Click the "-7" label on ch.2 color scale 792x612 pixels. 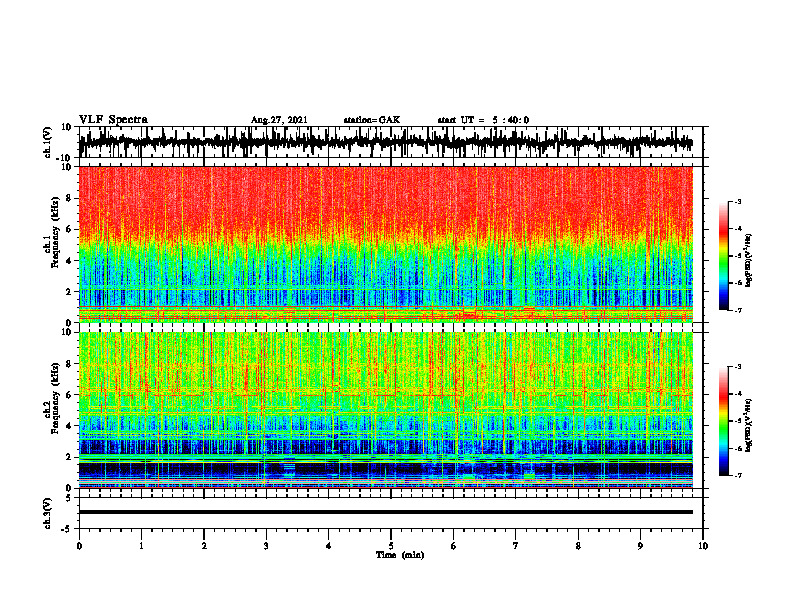click(x=738, y=475)
